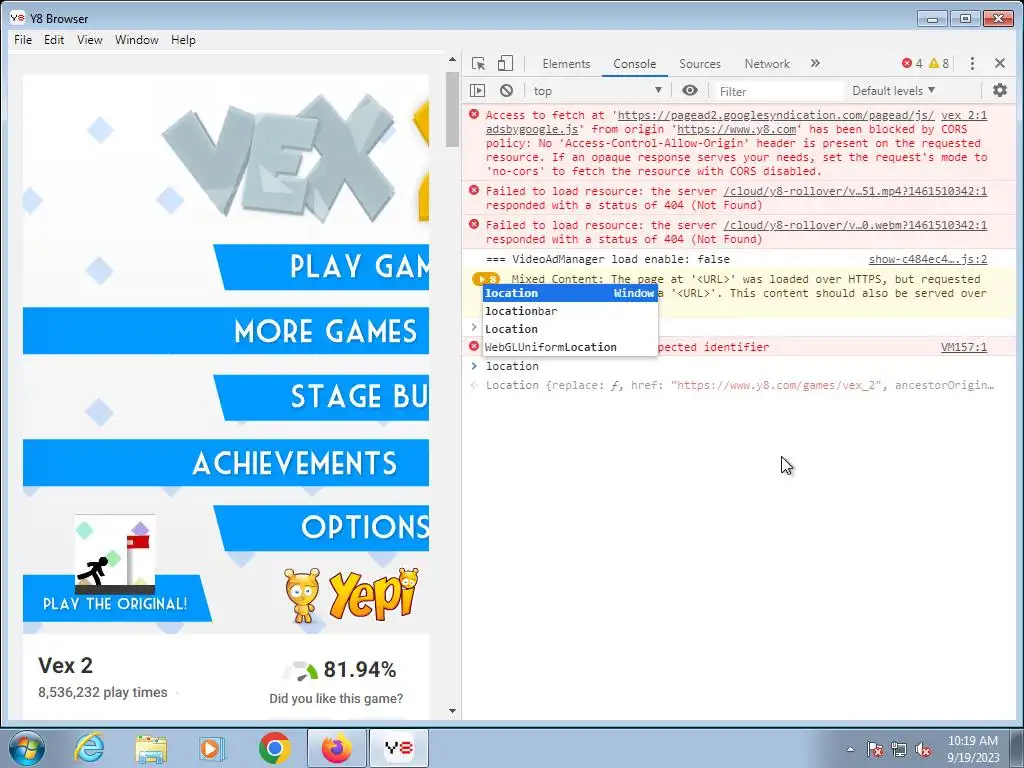
Task: Open File Explorer from taskbar
Action: tap(151, 748)
